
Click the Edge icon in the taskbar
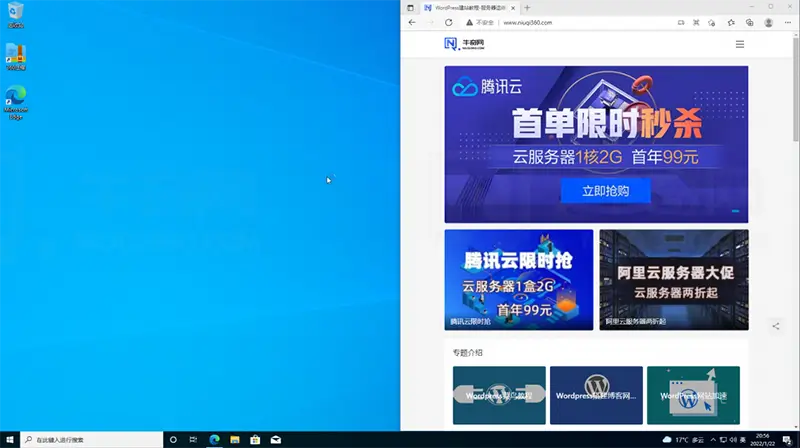(214, 439)
